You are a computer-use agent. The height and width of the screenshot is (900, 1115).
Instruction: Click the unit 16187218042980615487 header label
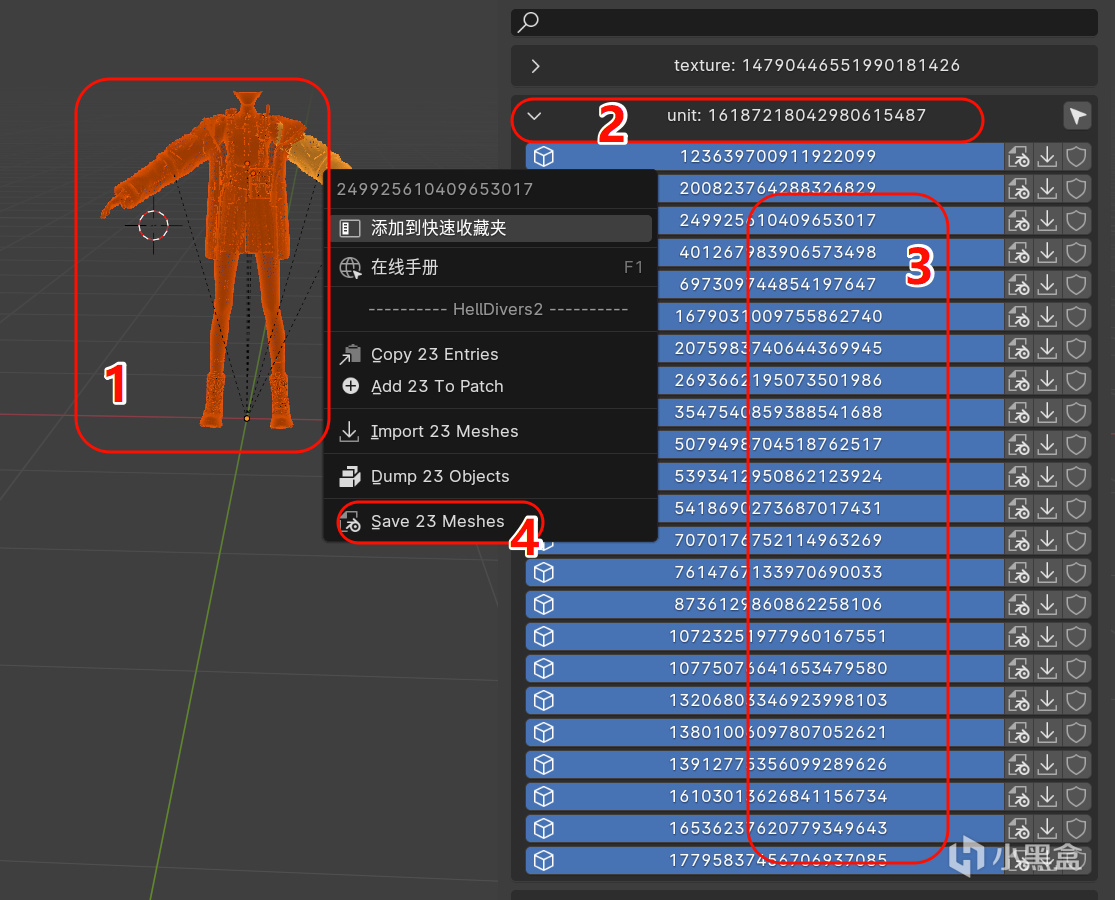click(x=796, y=115)
